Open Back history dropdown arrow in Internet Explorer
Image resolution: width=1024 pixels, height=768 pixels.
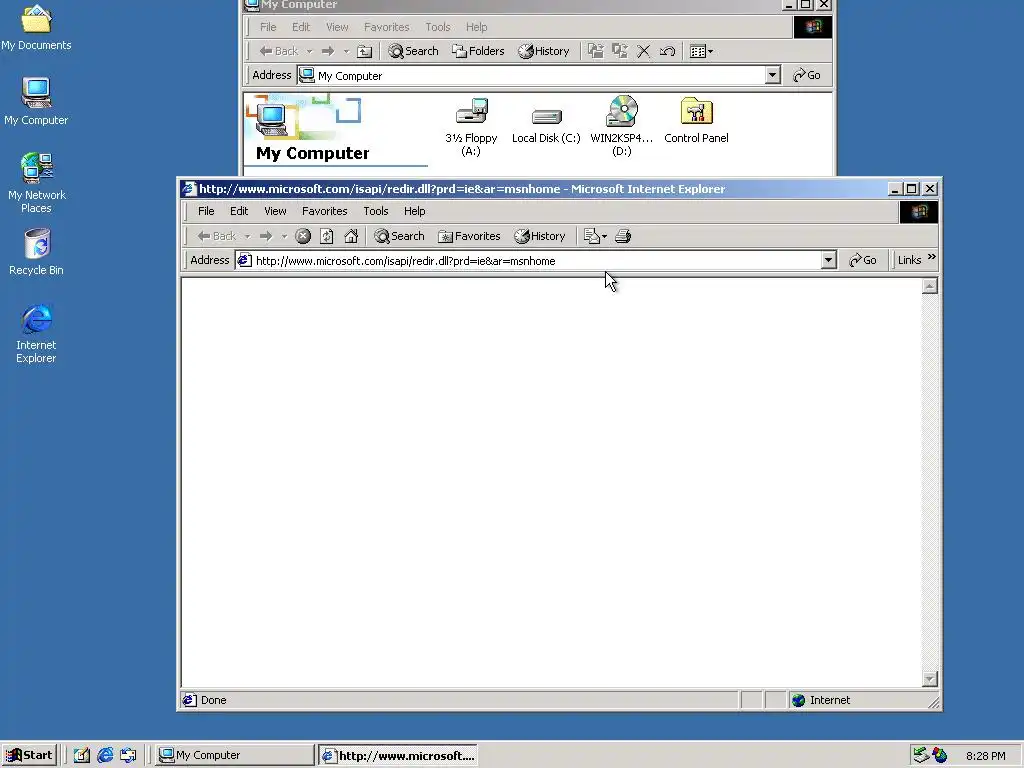[x=248, y=236]
